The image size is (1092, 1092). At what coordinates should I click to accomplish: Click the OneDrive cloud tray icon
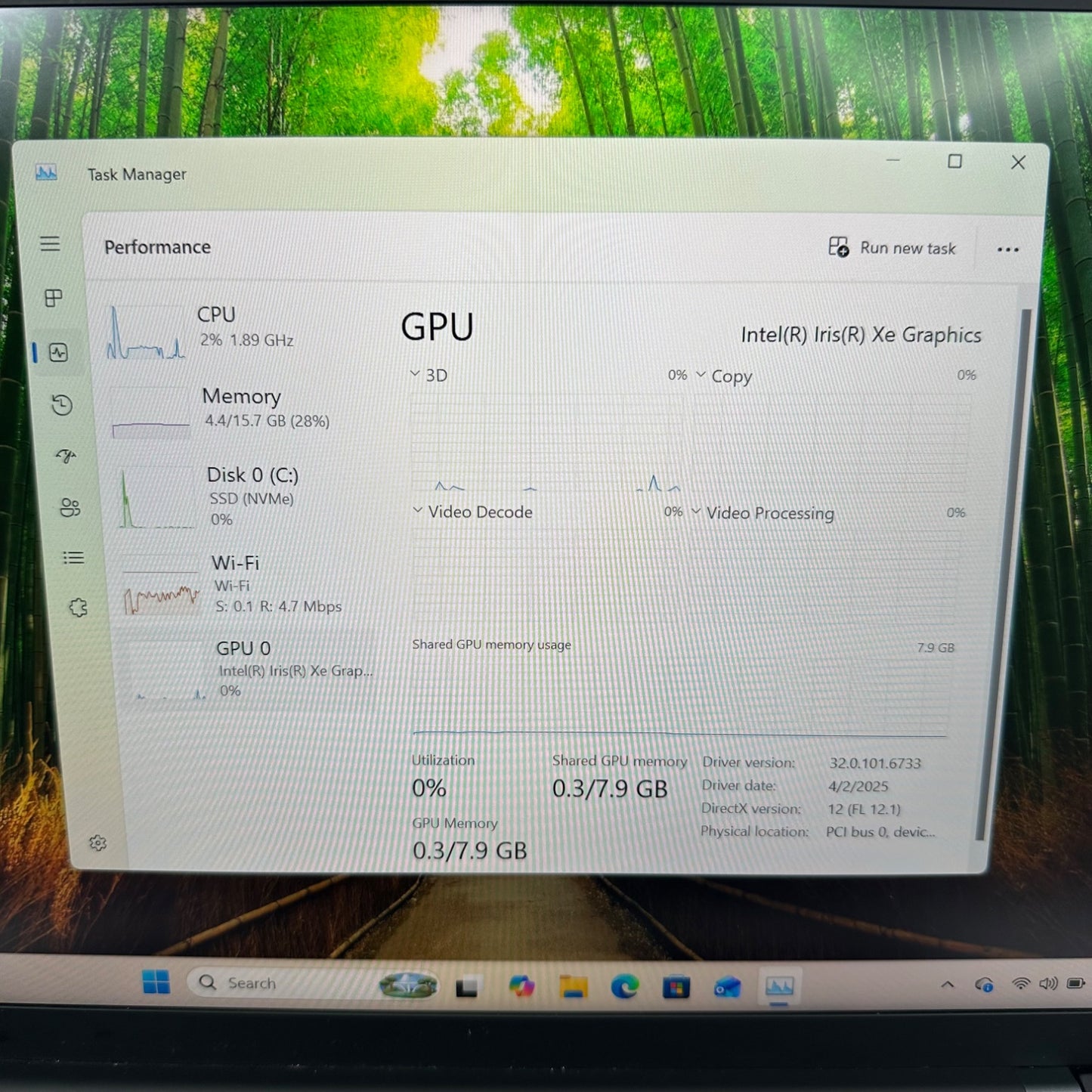(x=983, y=984)
